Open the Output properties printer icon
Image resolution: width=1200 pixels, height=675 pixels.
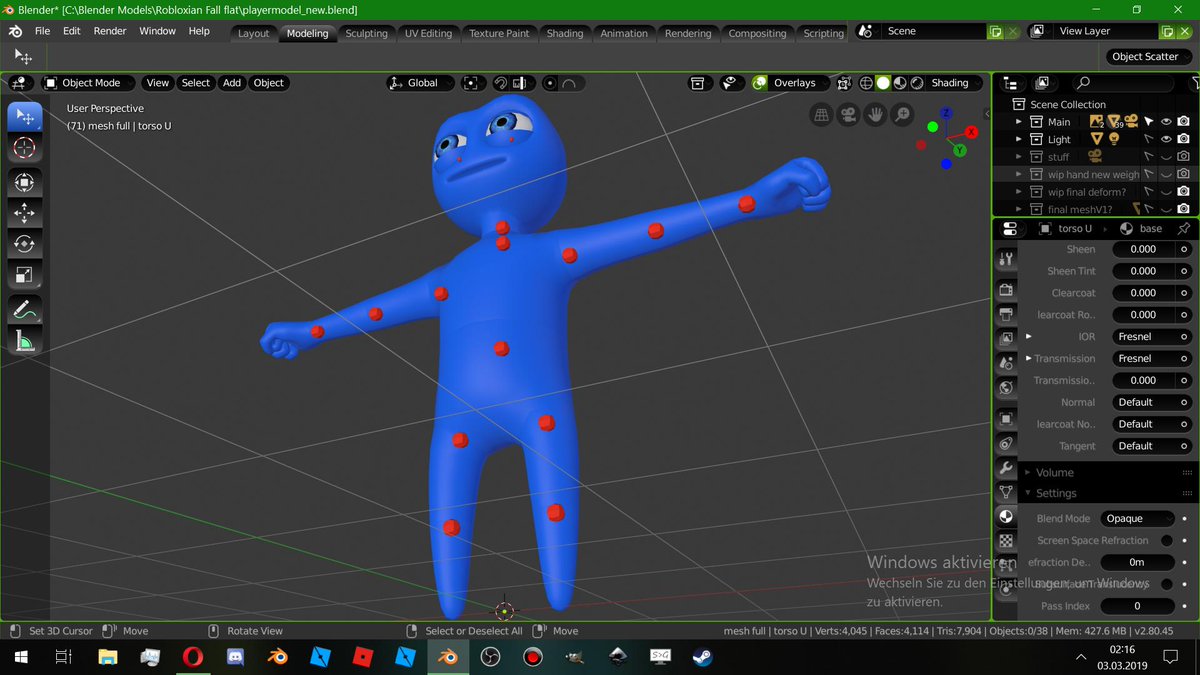[x=1006, y=314]
